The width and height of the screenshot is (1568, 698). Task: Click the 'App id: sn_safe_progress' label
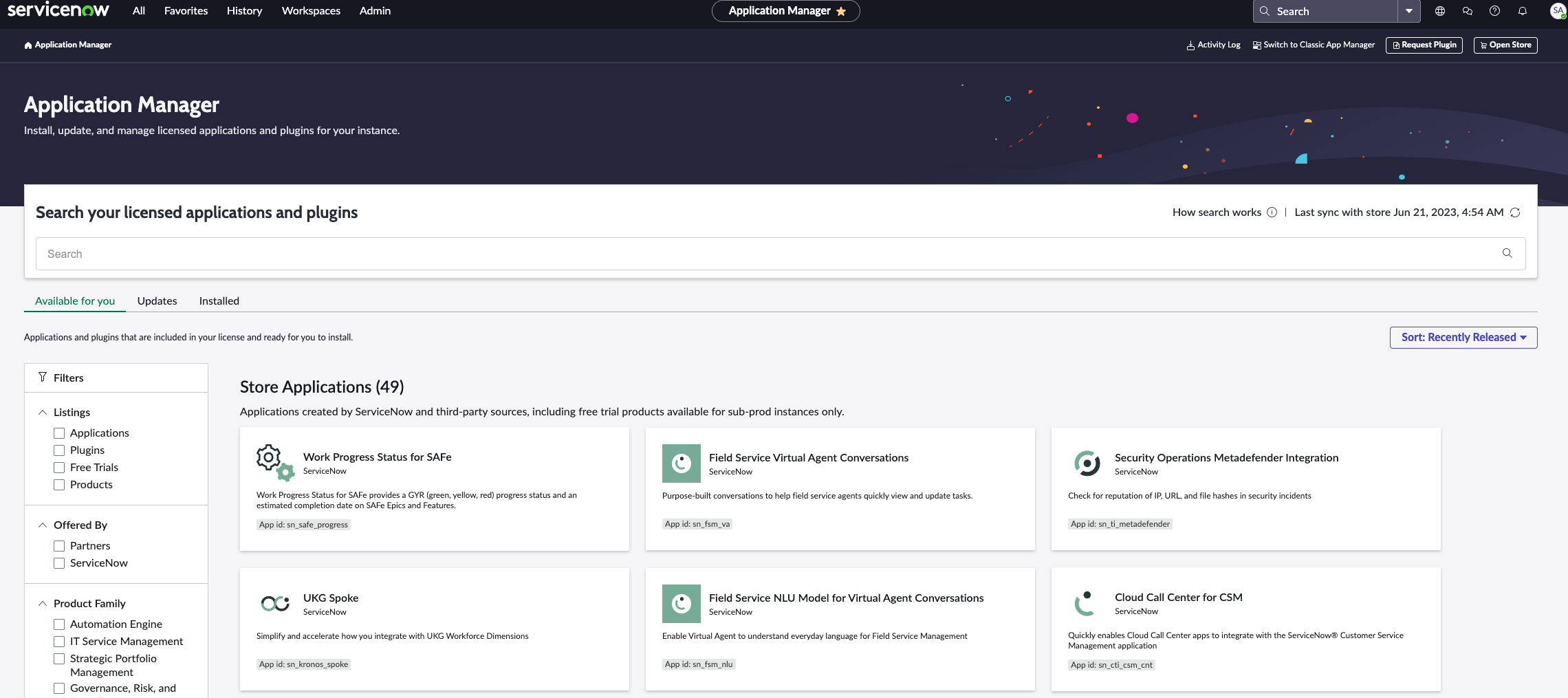[x=303, y=525]
